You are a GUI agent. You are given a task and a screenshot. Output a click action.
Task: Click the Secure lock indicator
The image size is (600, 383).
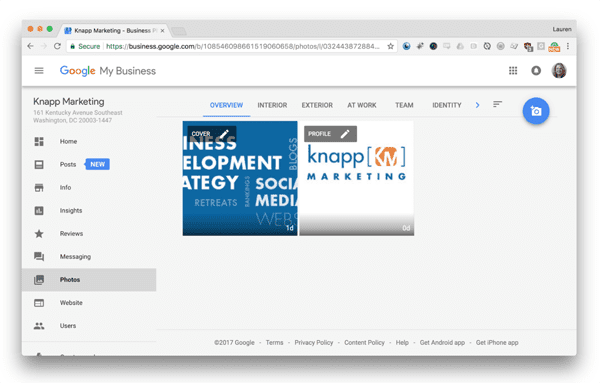click(x=85, y=46)
